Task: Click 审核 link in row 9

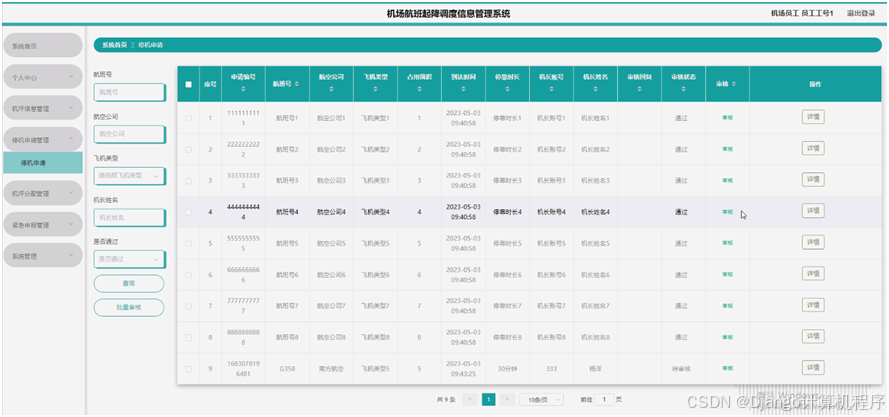Action: 727,369
